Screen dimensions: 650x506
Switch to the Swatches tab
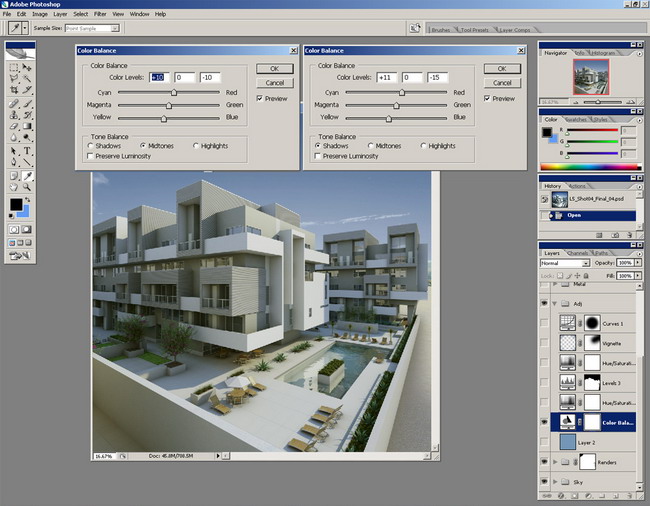point(576,119)
